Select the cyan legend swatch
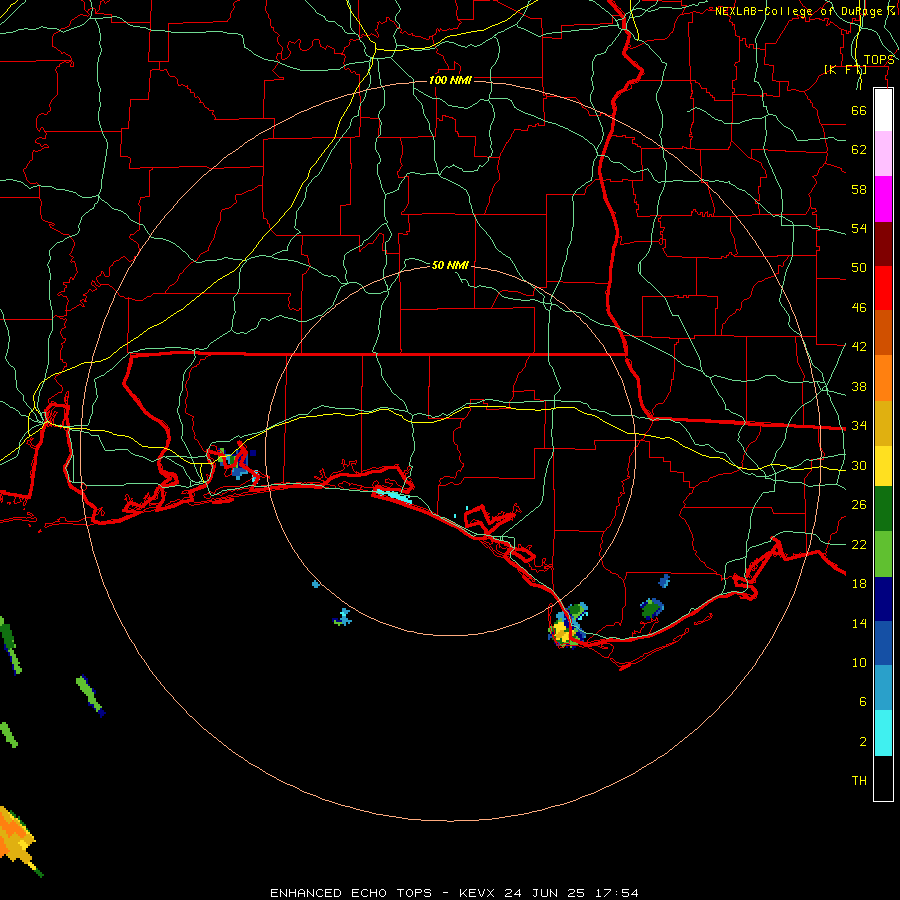 click(x=883, y=733)
